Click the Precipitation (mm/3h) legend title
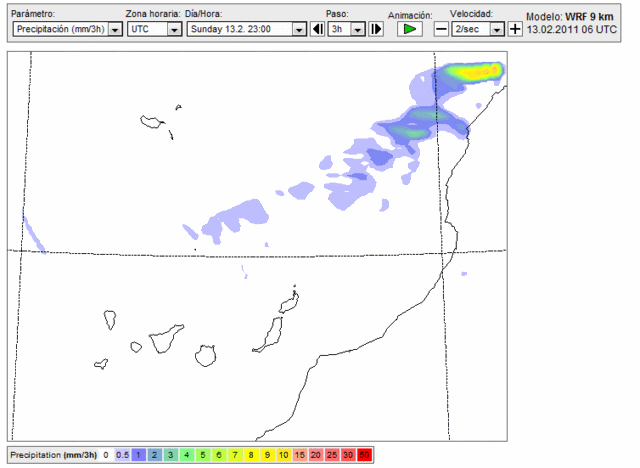 [x=53, y=455]
